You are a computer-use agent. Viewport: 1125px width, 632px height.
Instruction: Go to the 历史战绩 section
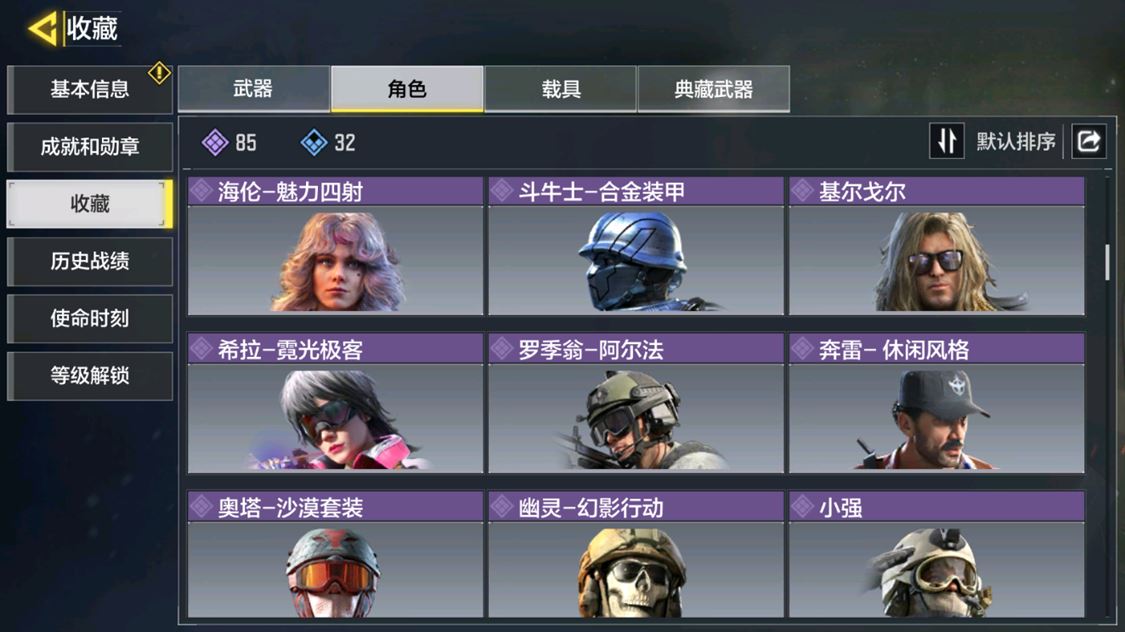(x=90, y=261)
